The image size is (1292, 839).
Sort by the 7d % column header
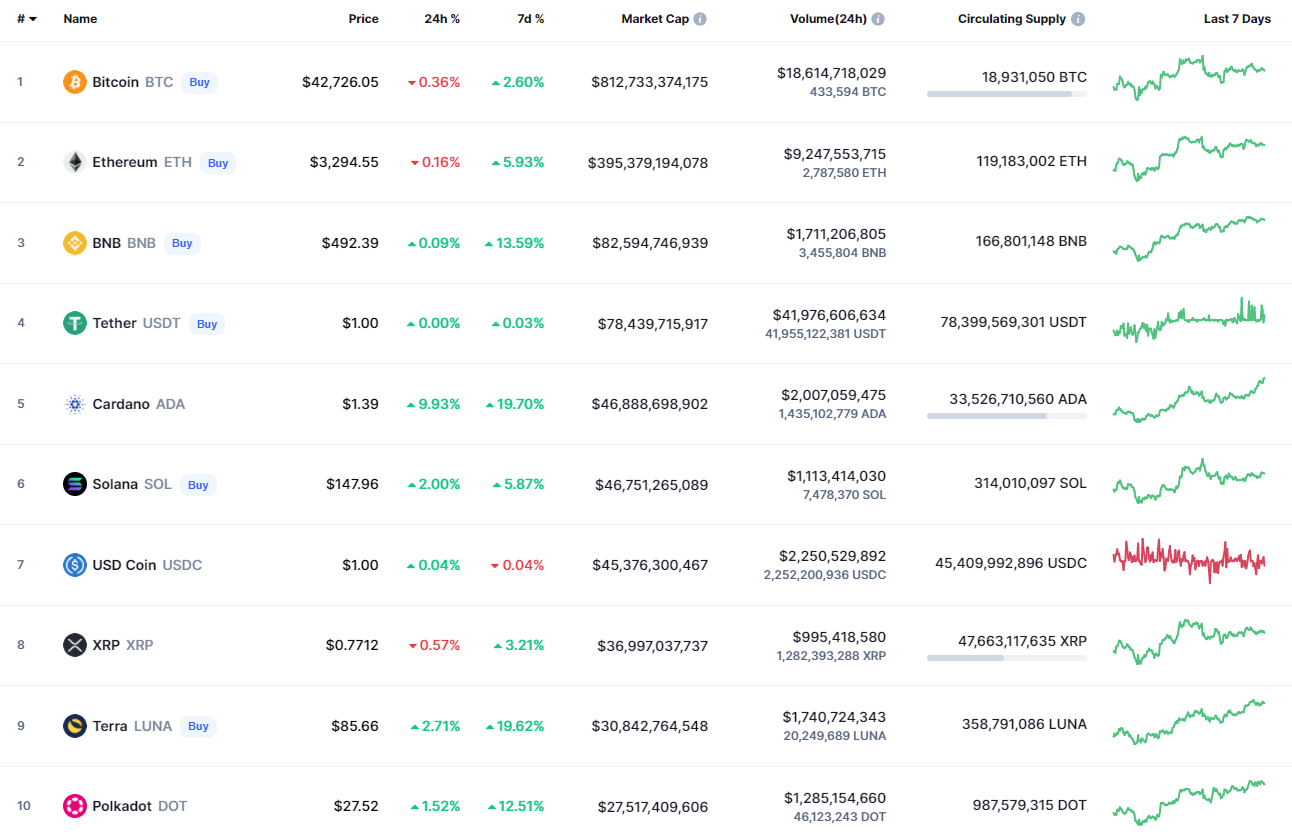click(531, 19)
